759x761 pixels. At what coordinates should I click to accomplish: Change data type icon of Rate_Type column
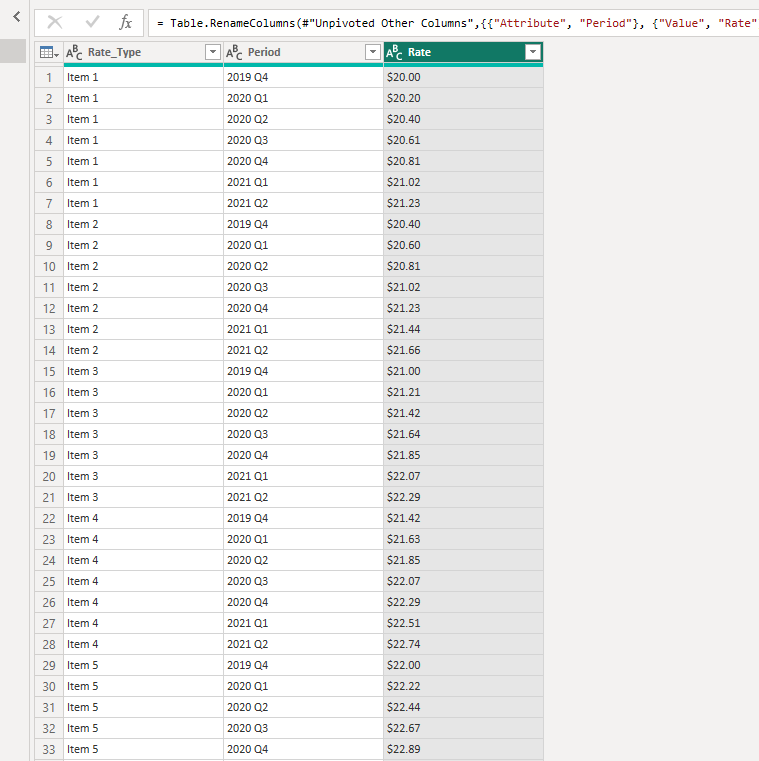(x=74, y=52)
